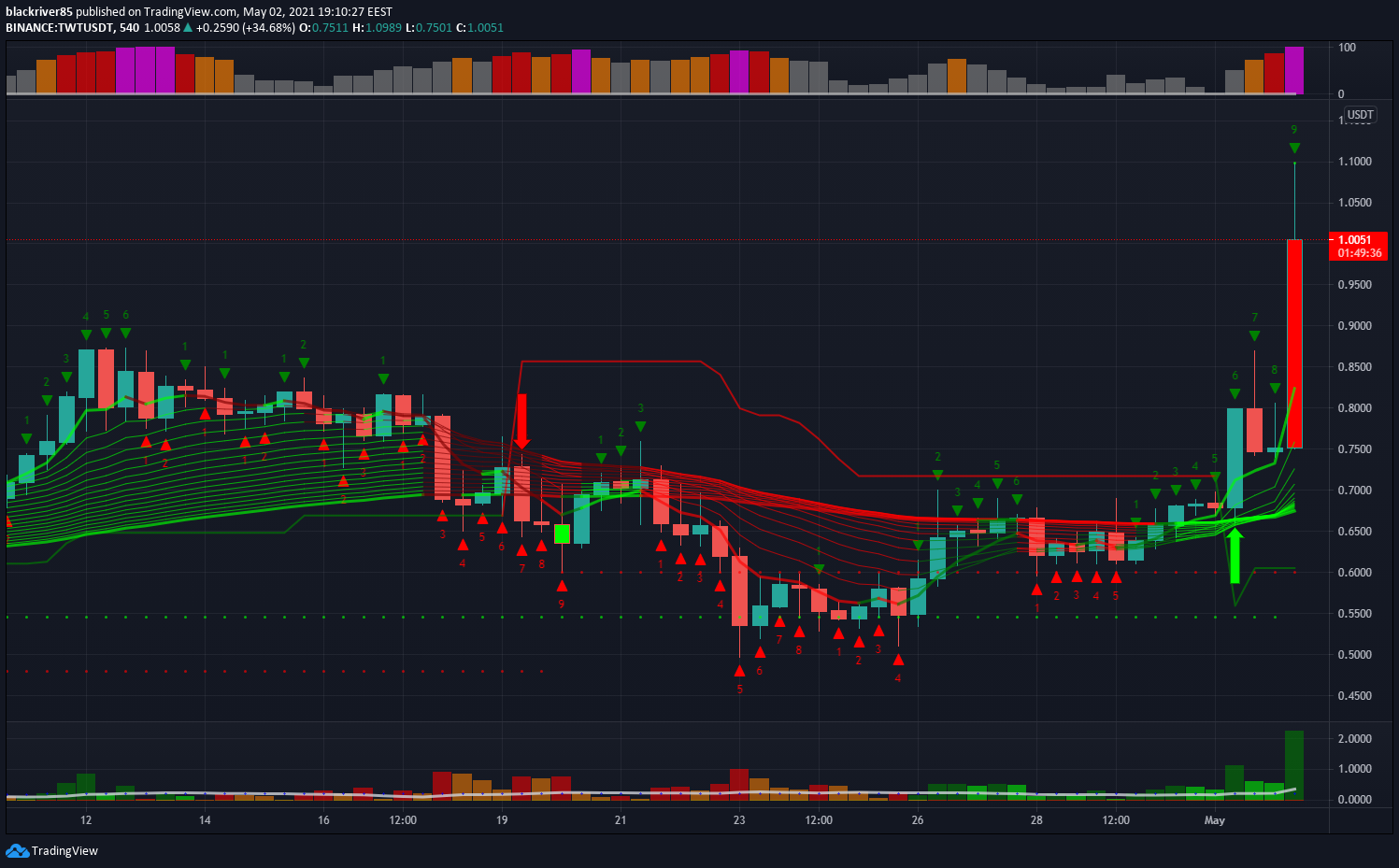The width and height of the screenshot is (1399, 868).
Task: Click the TradingView cloud logo icon
Action: [x=17, y=850]
